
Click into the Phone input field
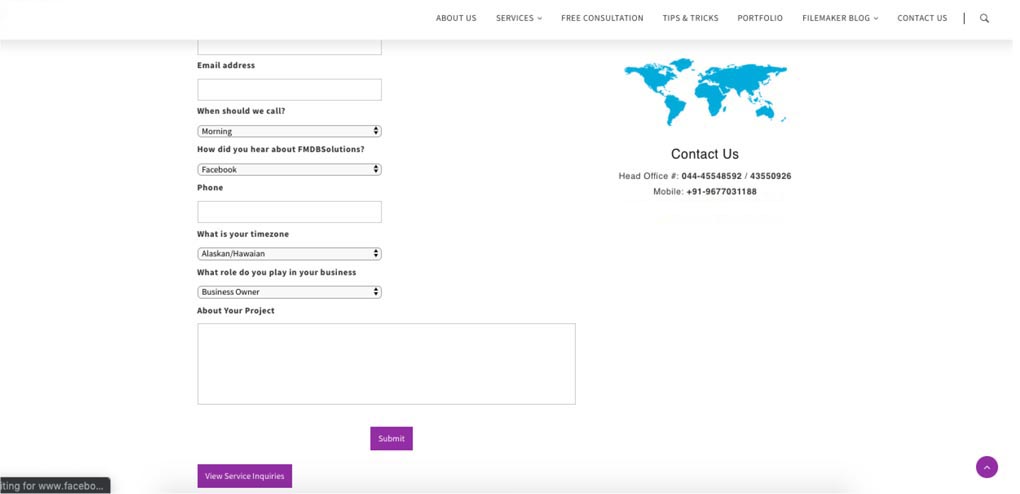click(289, 212)
